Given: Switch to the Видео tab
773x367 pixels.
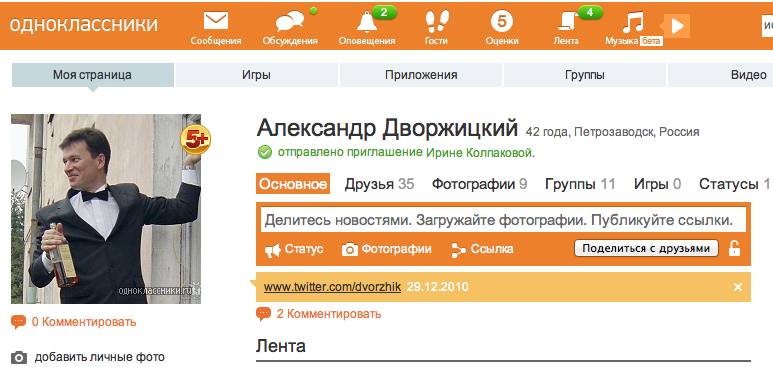Looking at the screenshot, I should point(720,75).
